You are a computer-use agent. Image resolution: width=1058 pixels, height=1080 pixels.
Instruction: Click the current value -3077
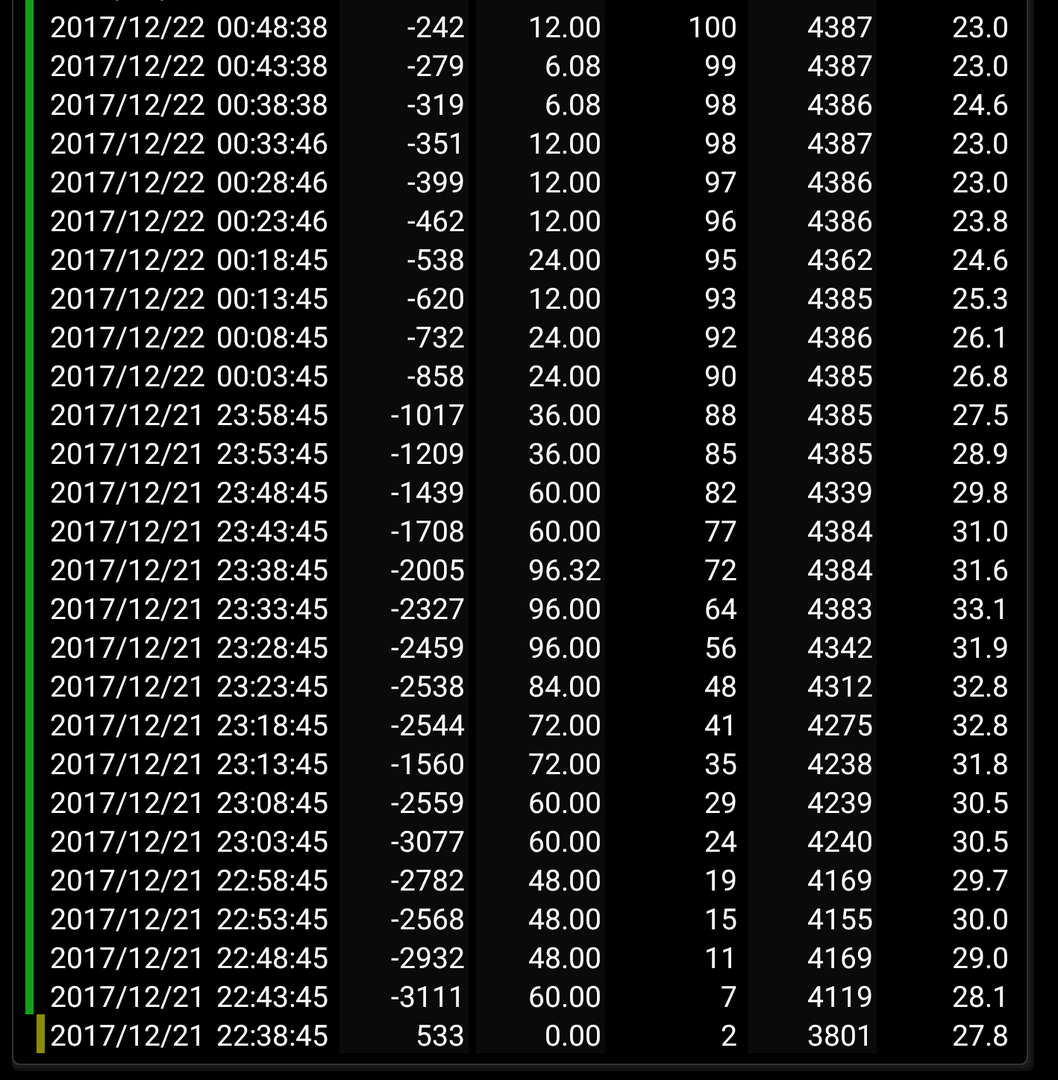coord(428,842)
